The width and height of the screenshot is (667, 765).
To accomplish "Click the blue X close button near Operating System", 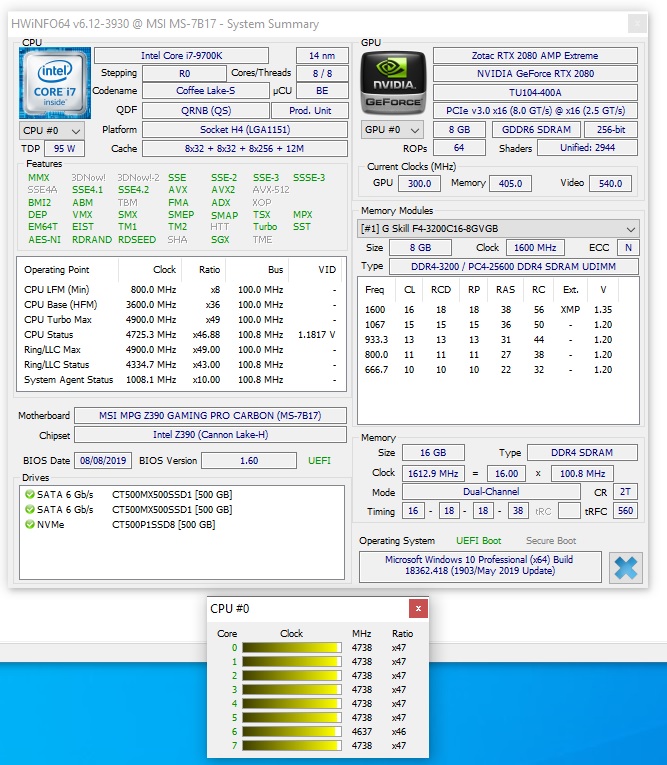I will 626,567.
